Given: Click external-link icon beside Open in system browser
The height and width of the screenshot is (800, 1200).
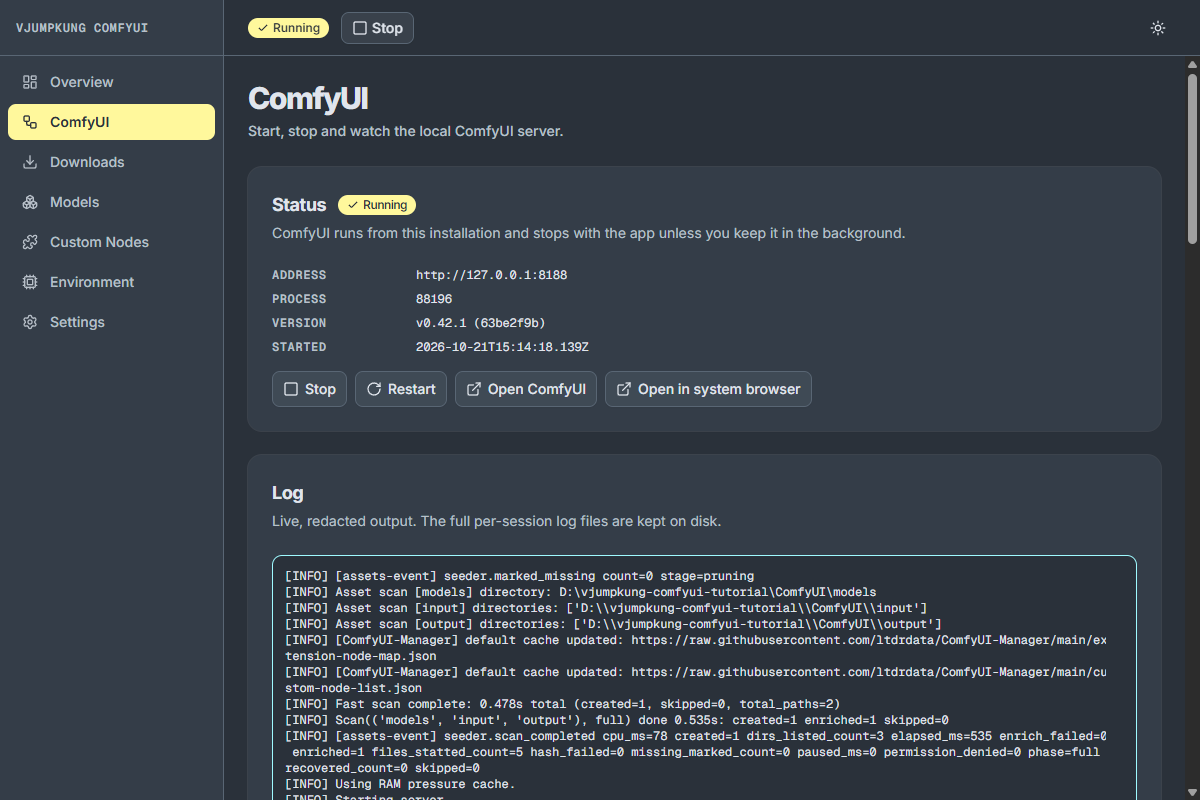Looking at the screenshot, I should pos(624,389).
